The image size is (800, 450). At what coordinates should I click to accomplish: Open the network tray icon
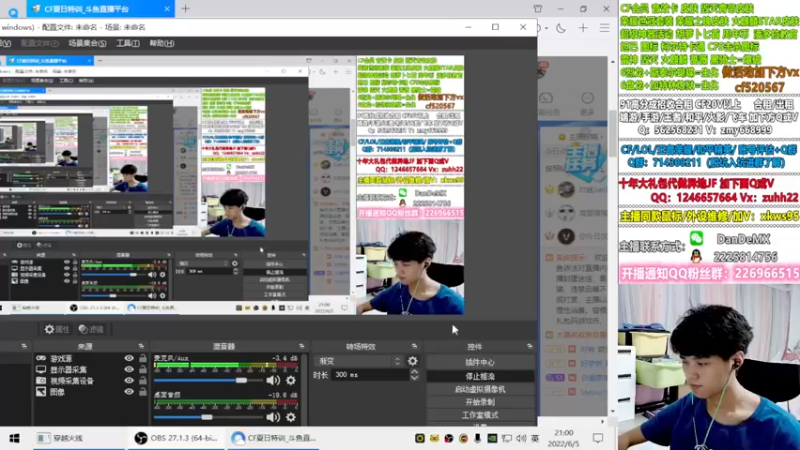(x=507, y=438)
